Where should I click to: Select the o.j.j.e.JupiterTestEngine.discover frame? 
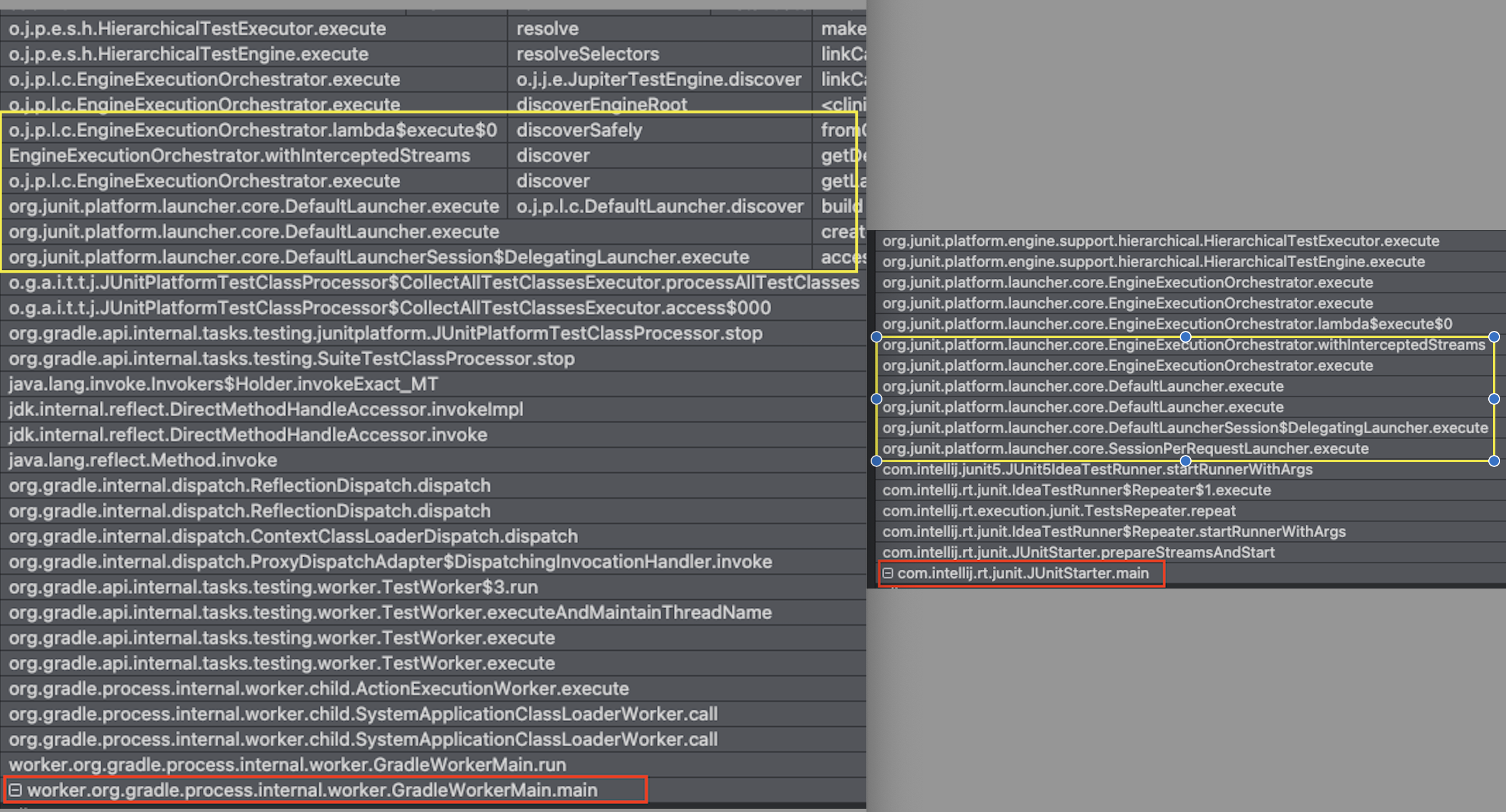point(658,79)
